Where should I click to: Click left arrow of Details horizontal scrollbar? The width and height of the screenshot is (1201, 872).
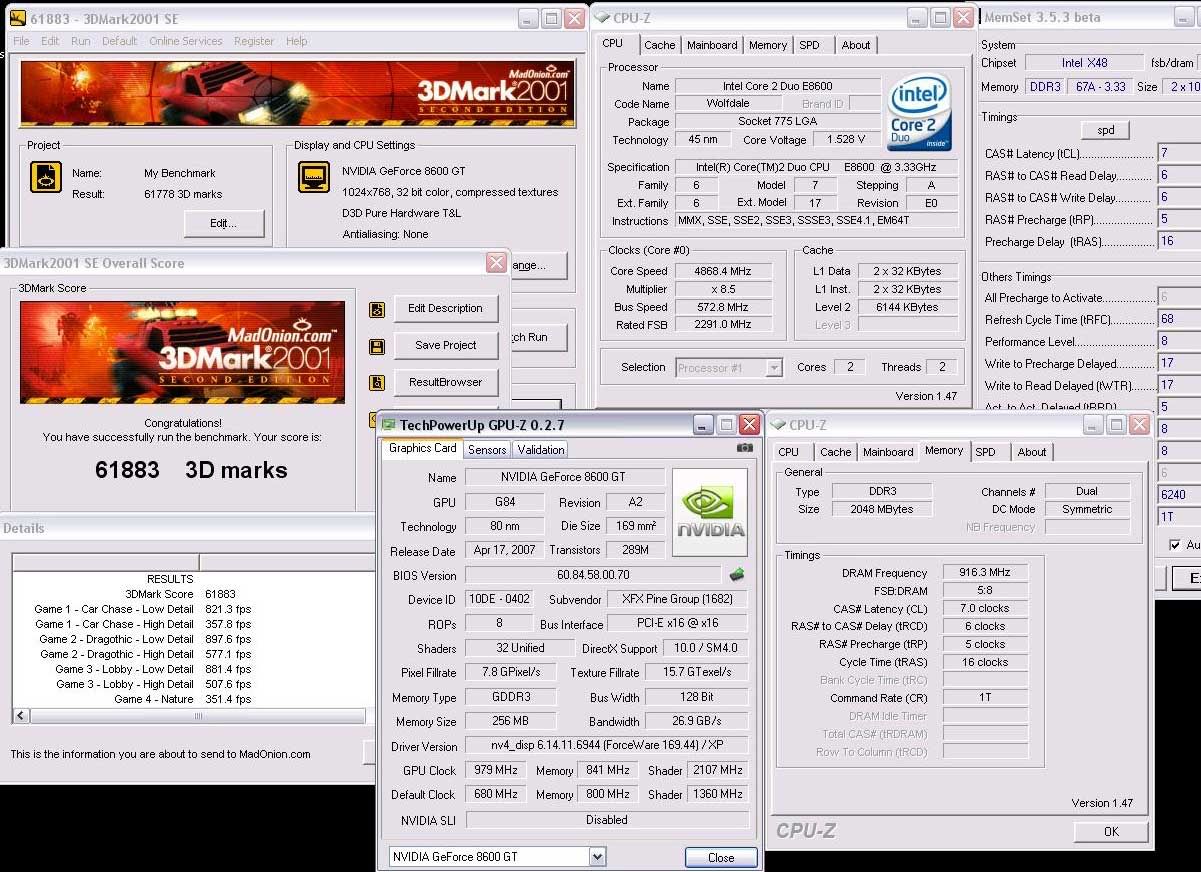(20, 716)
